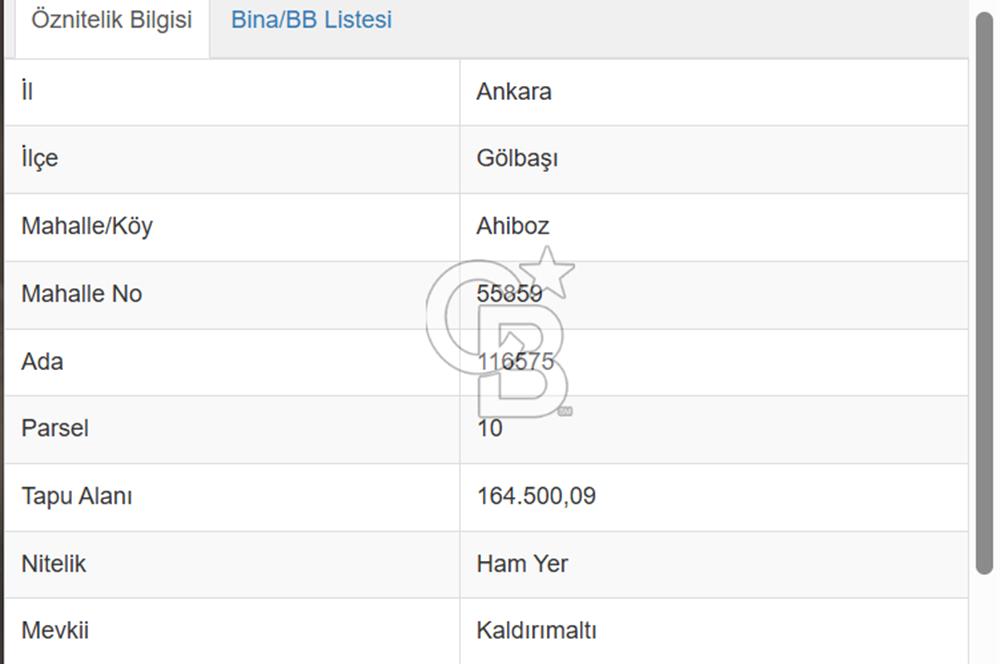
Task: Click the Ada value 116575
Action: click(516, 362)
